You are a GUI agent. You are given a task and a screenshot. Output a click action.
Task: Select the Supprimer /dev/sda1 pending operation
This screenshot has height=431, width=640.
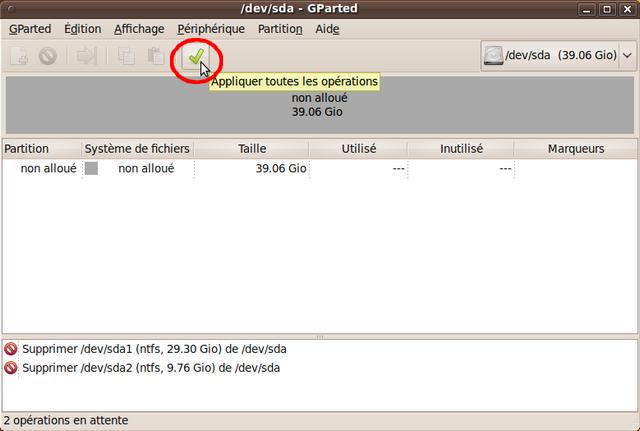click(154, 349)
